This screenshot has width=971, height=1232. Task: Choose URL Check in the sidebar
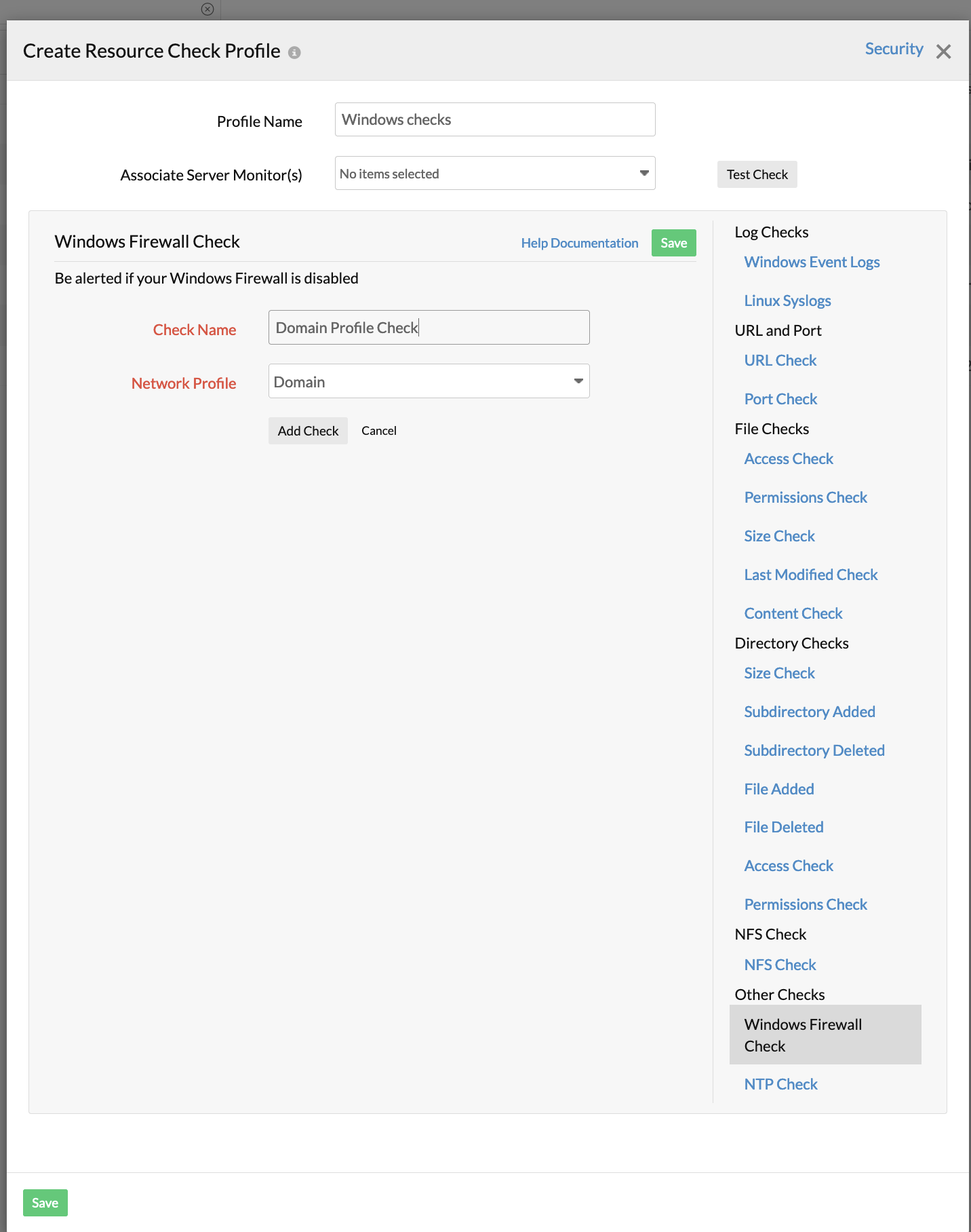(x=780, y=361)
